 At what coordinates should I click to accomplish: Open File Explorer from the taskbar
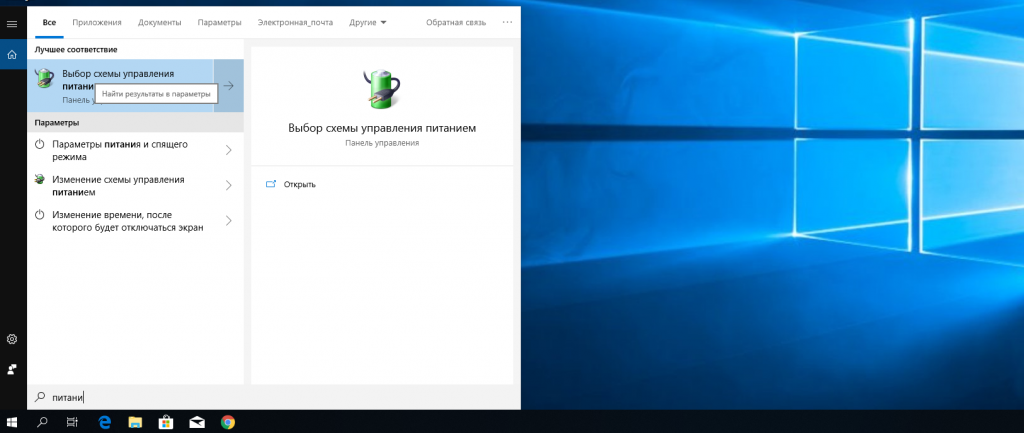(x=135, y=422)
